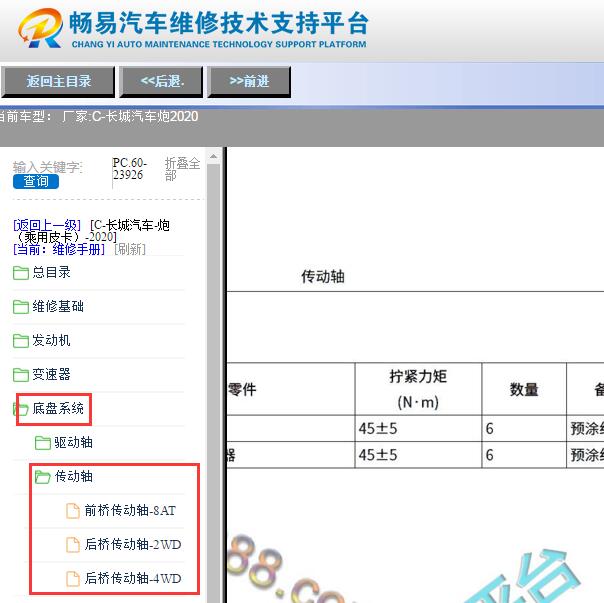The height and width of the screenshot is (603, 604).
Task: Click the 当前：维修手册 link
Action: [59, 249]
